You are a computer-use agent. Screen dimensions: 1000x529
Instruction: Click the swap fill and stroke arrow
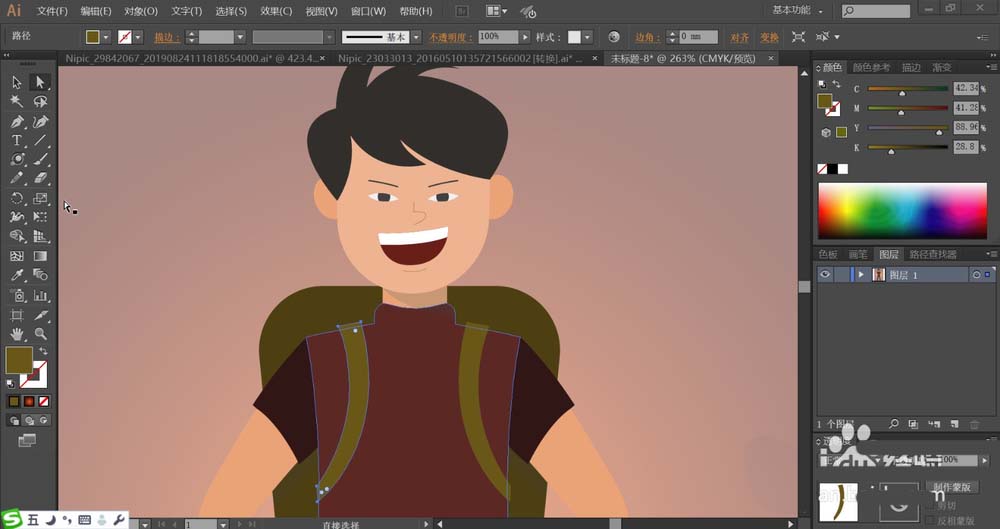[x=43, y=351]
